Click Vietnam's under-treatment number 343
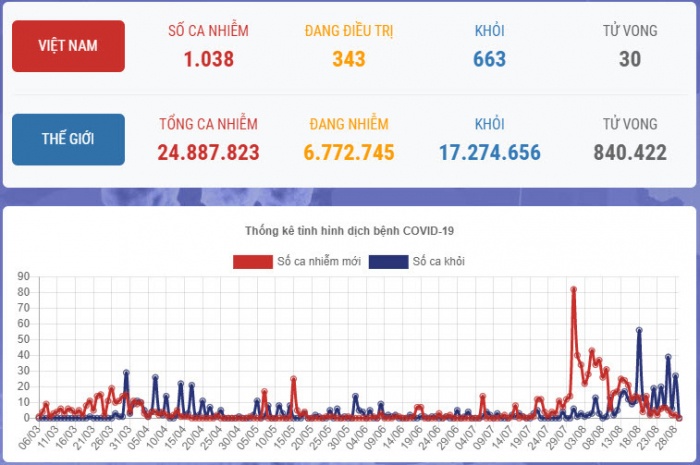700x465 pixels. [x=349, y=59]
